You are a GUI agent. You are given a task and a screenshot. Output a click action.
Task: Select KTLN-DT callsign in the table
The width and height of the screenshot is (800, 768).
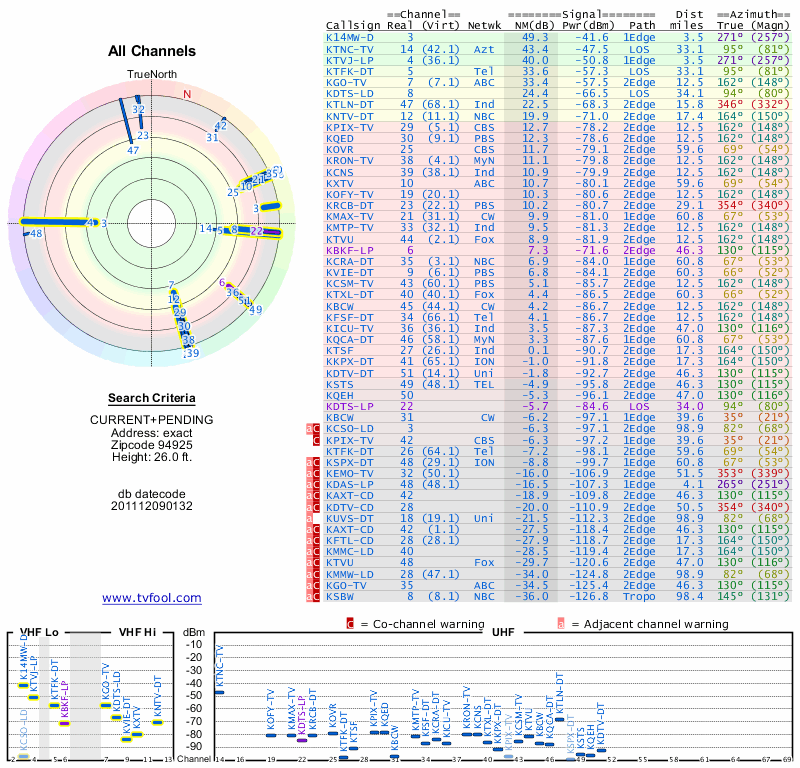350,105
